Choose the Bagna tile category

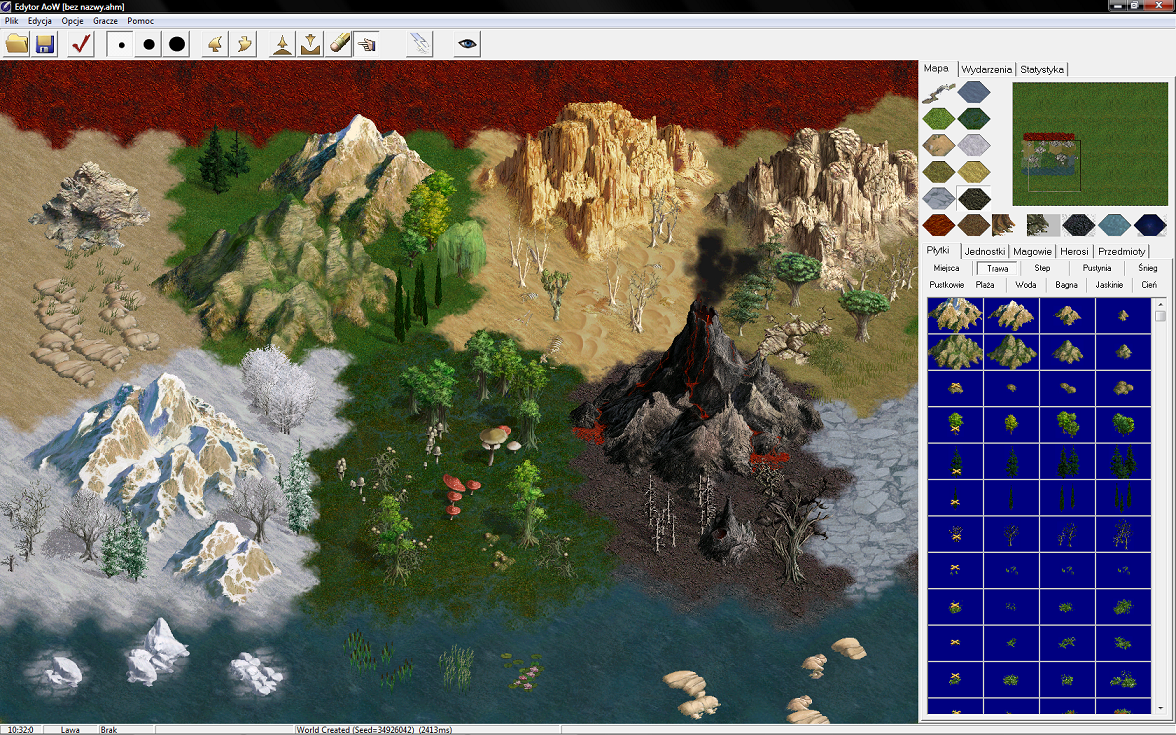pos(1066,285)
